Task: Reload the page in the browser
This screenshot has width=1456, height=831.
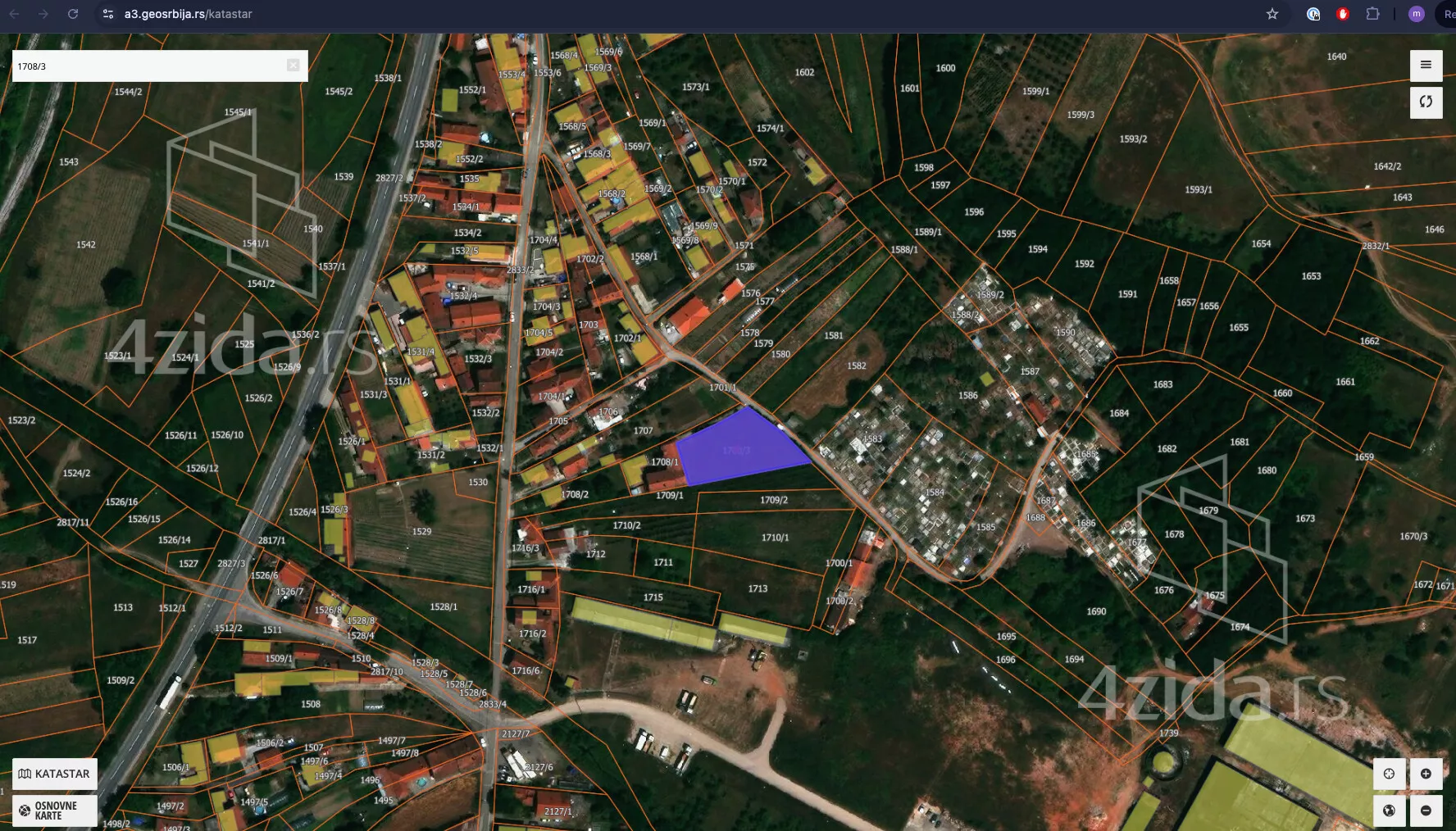Action: 73,14
